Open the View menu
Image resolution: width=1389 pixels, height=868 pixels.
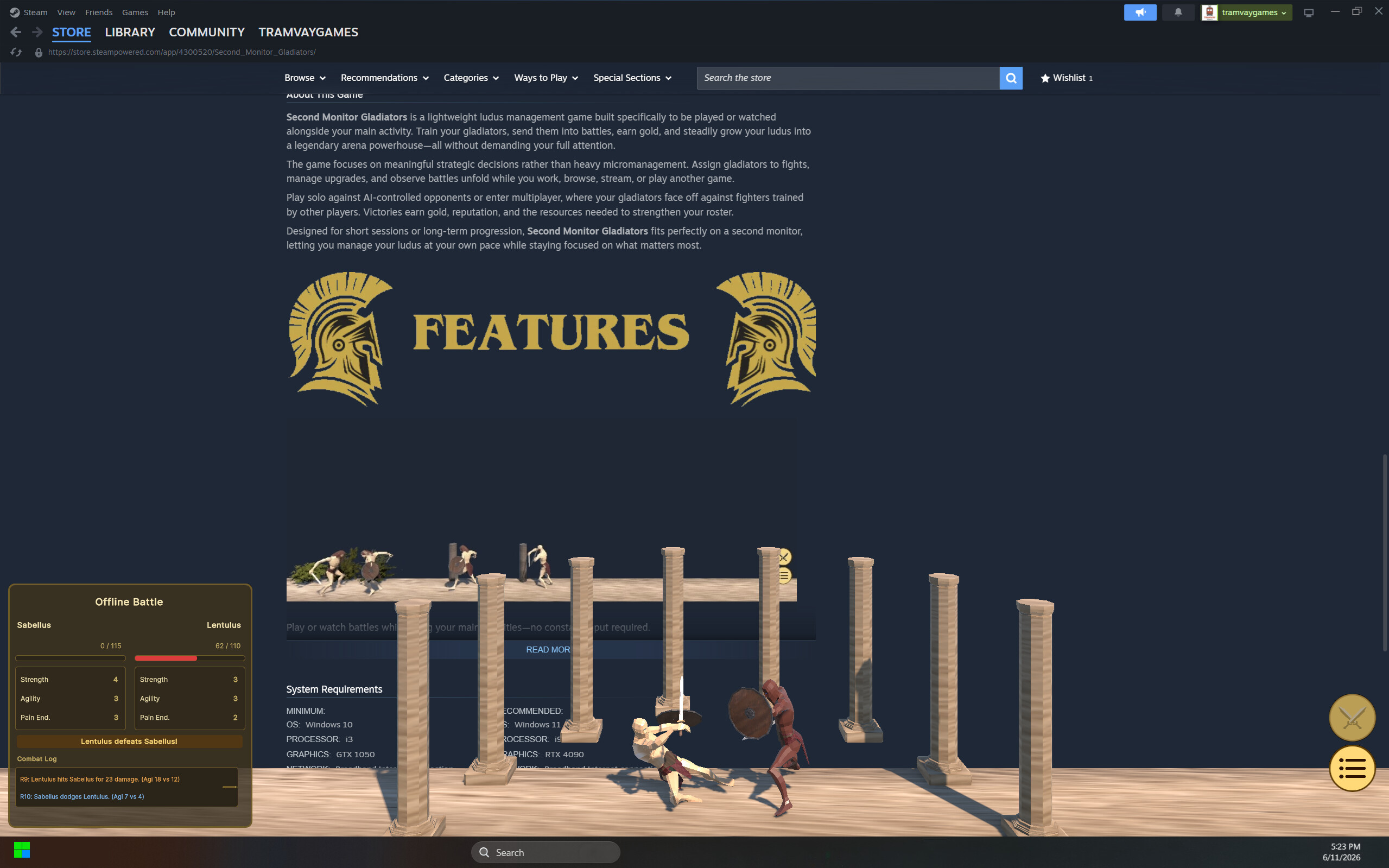[66, 12]
